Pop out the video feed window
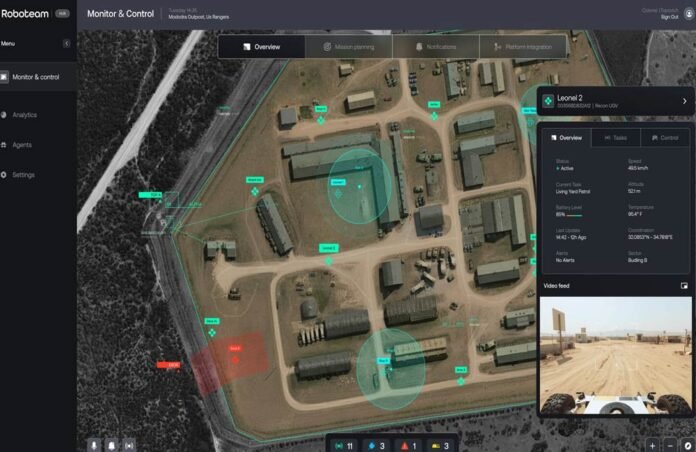Screen dimensions: 696x452 point(684,285)
